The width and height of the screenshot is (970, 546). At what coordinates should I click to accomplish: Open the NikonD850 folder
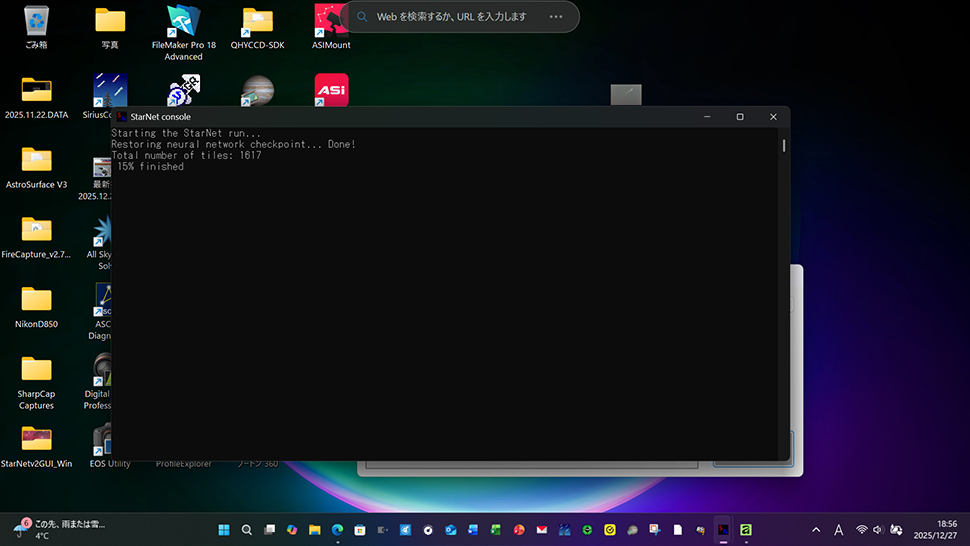[x=37, y=299]
